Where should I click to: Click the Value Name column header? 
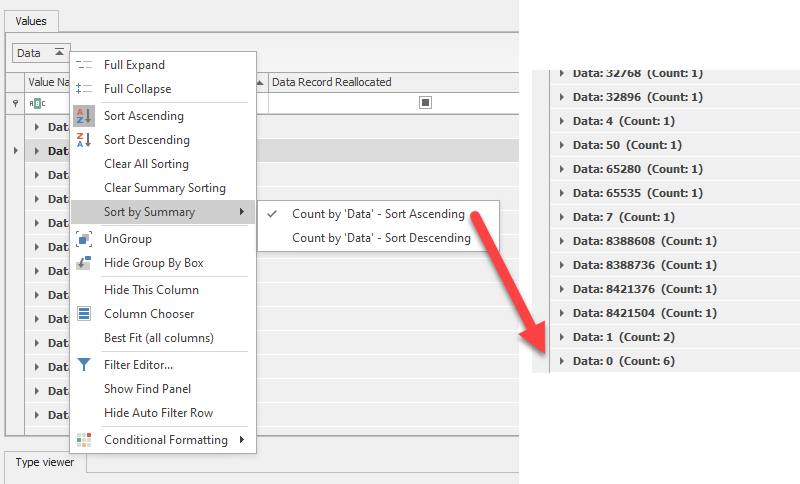click(47, 82)
